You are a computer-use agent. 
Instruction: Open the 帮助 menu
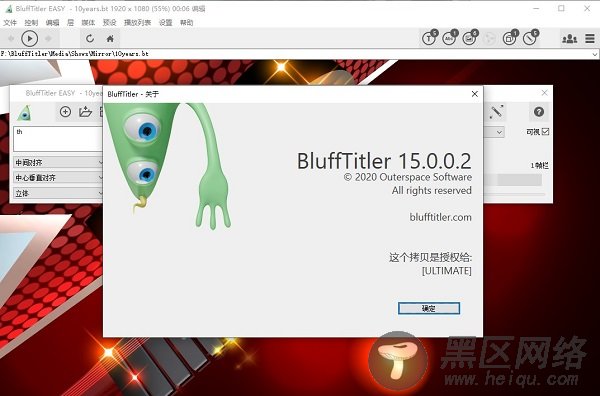click(x=186, y=23)
